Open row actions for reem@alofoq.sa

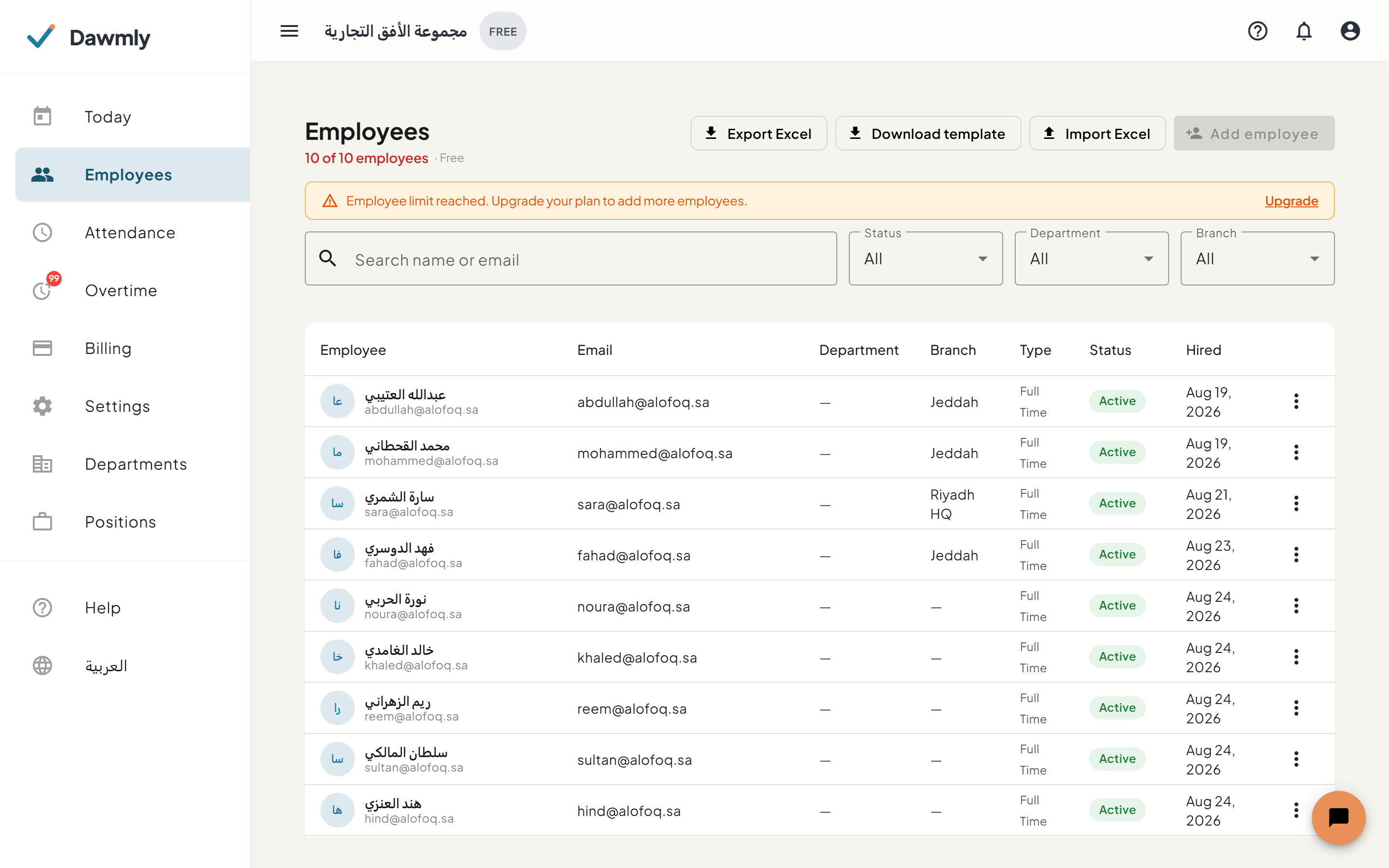[1296, 708]
